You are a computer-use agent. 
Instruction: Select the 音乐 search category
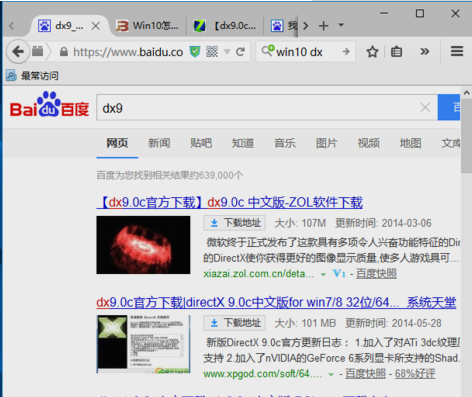(x=285, y=143)
